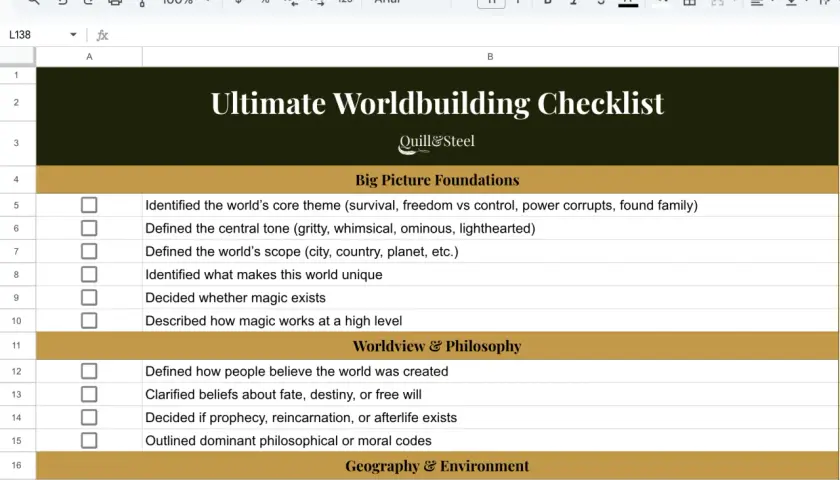Select row 11 header
This screenshot has height=480, width=840.
click(17, 346)
